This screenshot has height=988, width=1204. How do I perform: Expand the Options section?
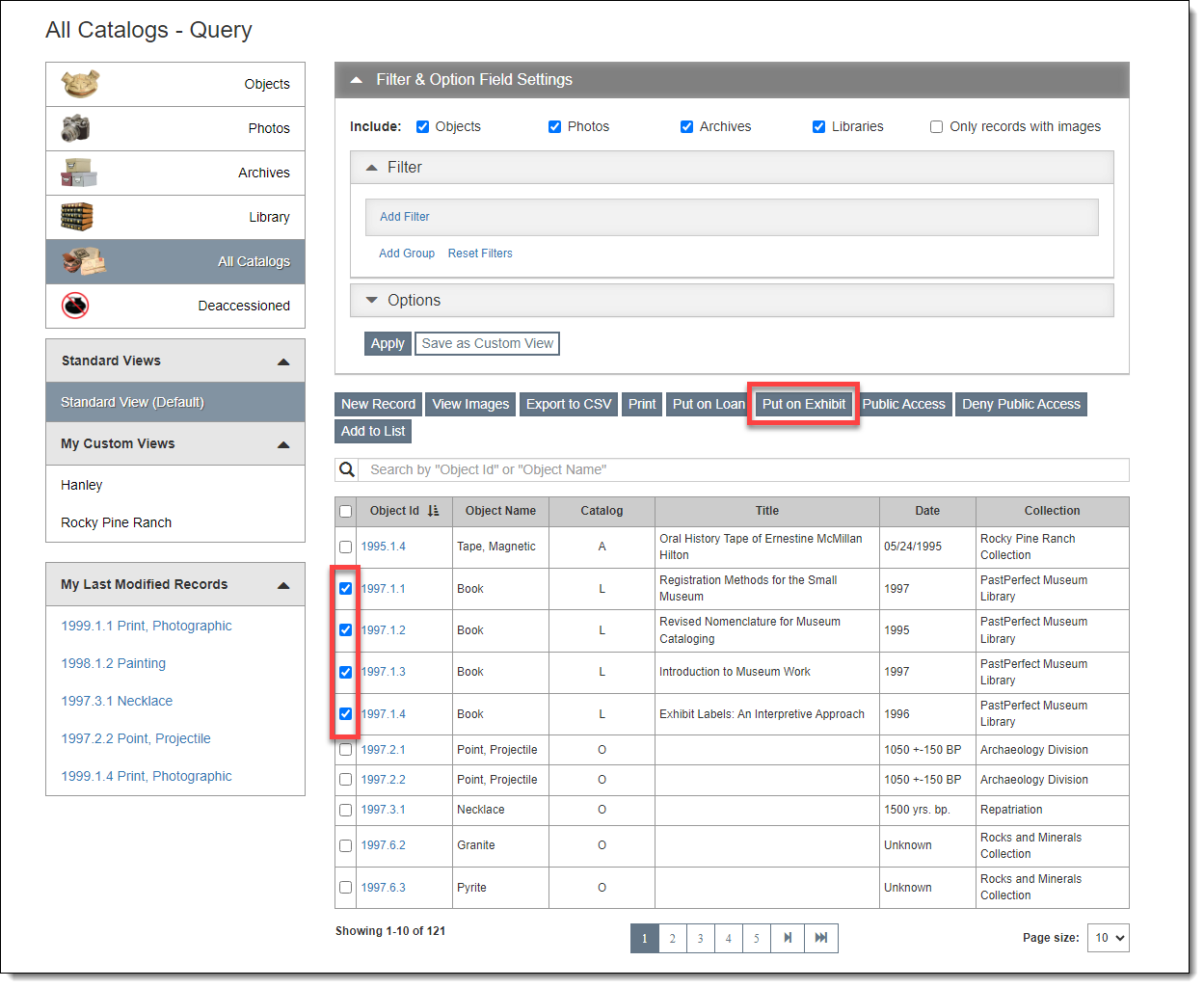pyautogui.click(x=414, y=301)
